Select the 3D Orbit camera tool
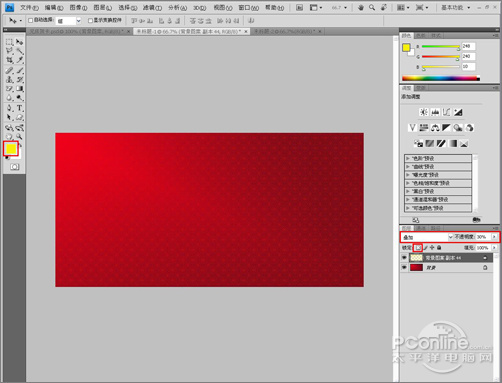The image size is (502, 383). 20,128
